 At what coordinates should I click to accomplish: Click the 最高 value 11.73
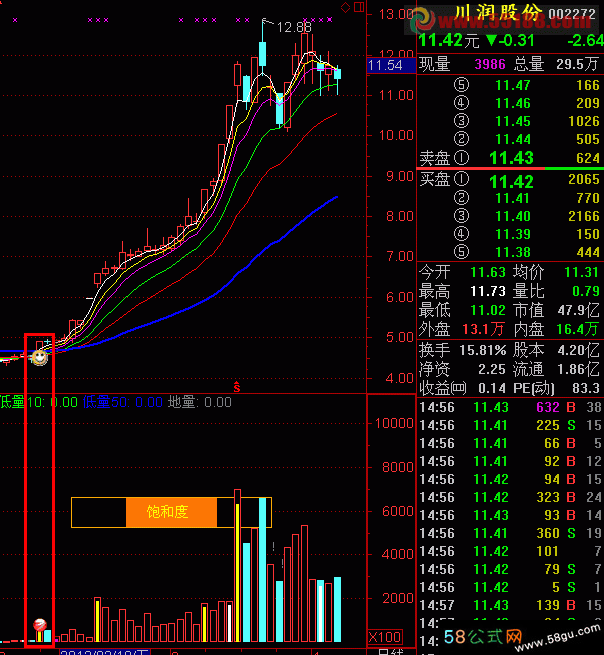(487, 291)
